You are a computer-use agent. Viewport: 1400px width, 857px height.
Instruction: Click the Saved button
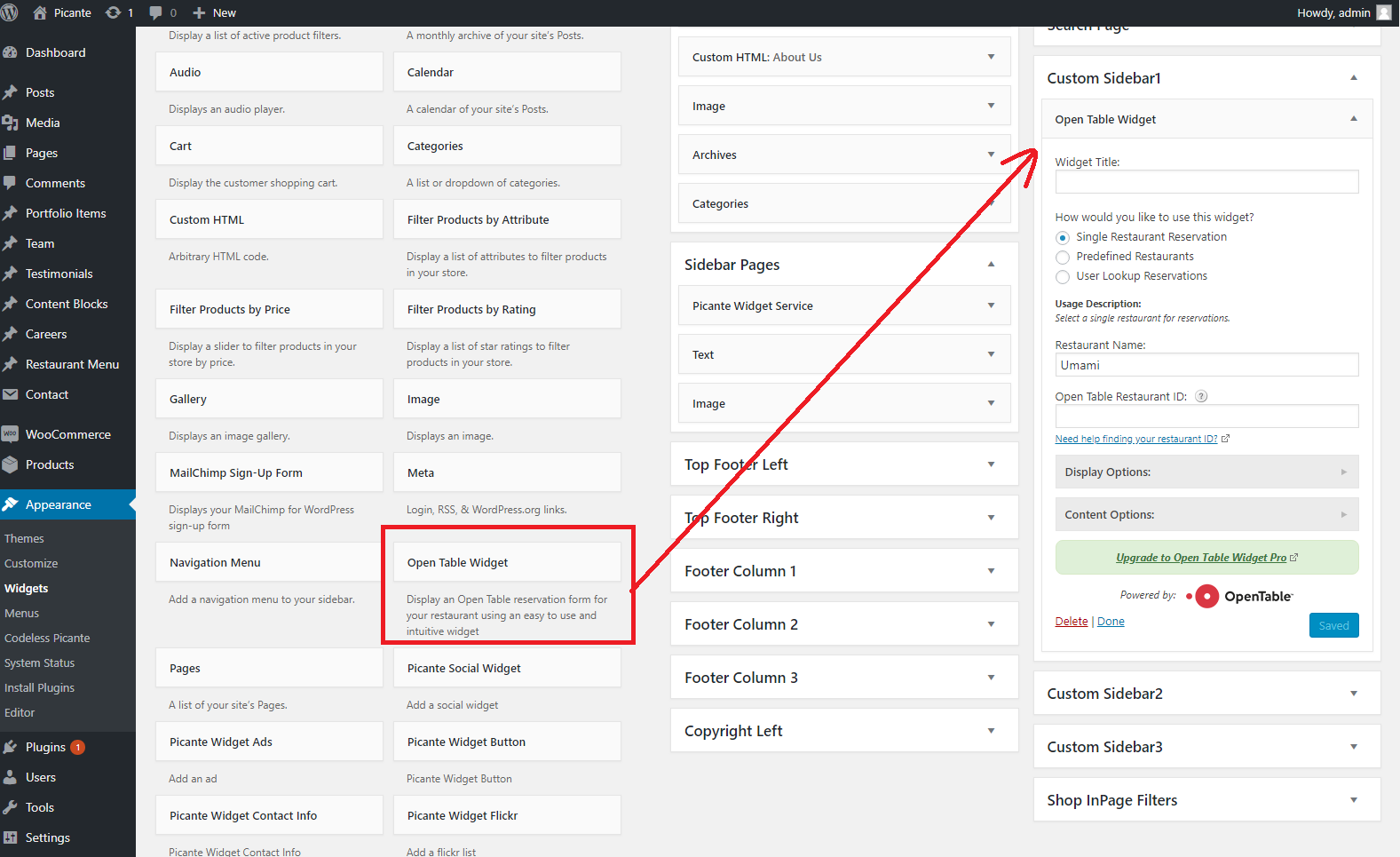point(1333,625)
